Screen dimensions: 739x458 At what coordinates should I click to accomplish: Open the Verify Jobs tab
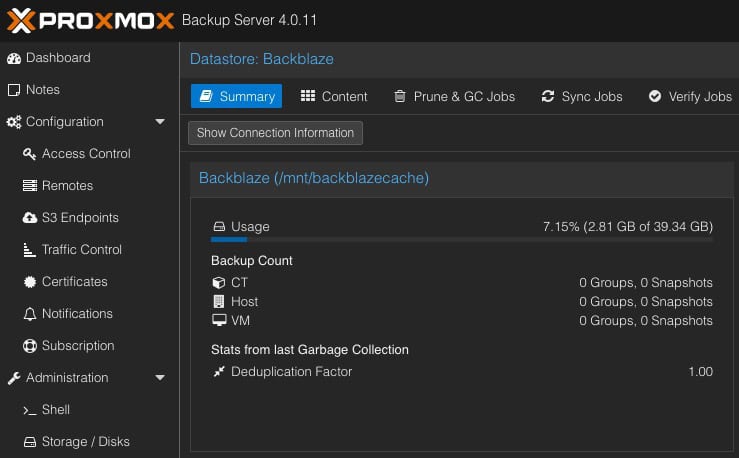(690, 96)
